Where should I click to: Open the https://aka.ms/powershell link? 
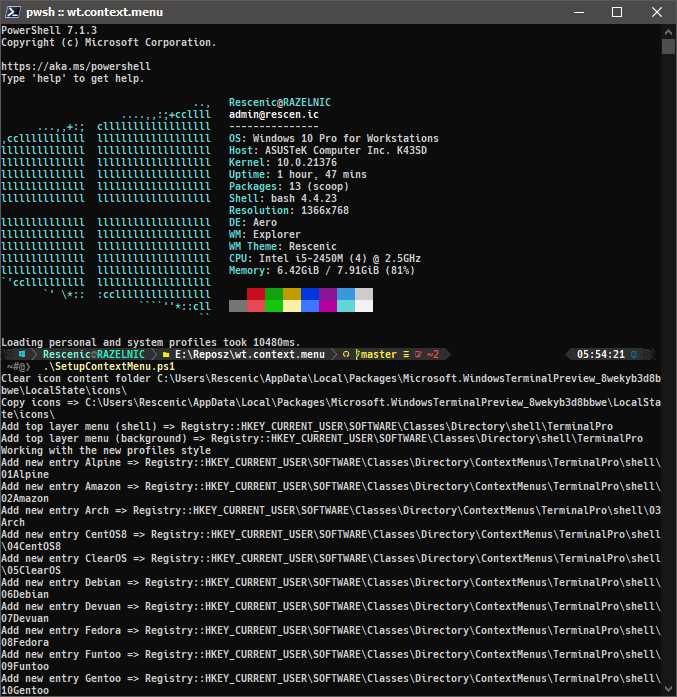(76, 67)
